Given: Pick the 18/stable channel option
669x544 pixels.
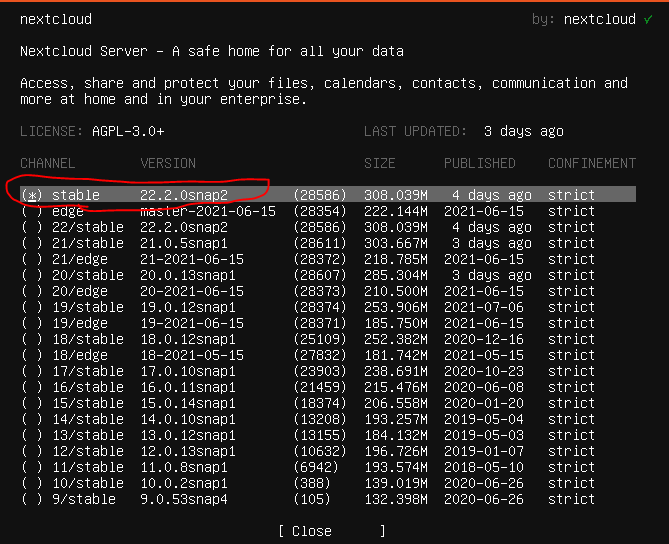Looking at the screenshot, I should [32, 339].
